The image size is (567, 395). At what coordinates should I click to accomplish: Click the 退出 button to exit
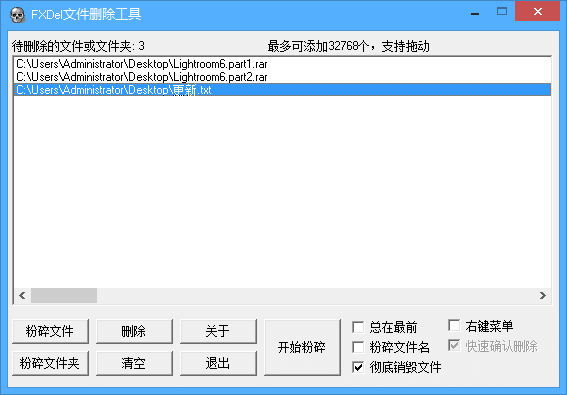pos(218,363)
